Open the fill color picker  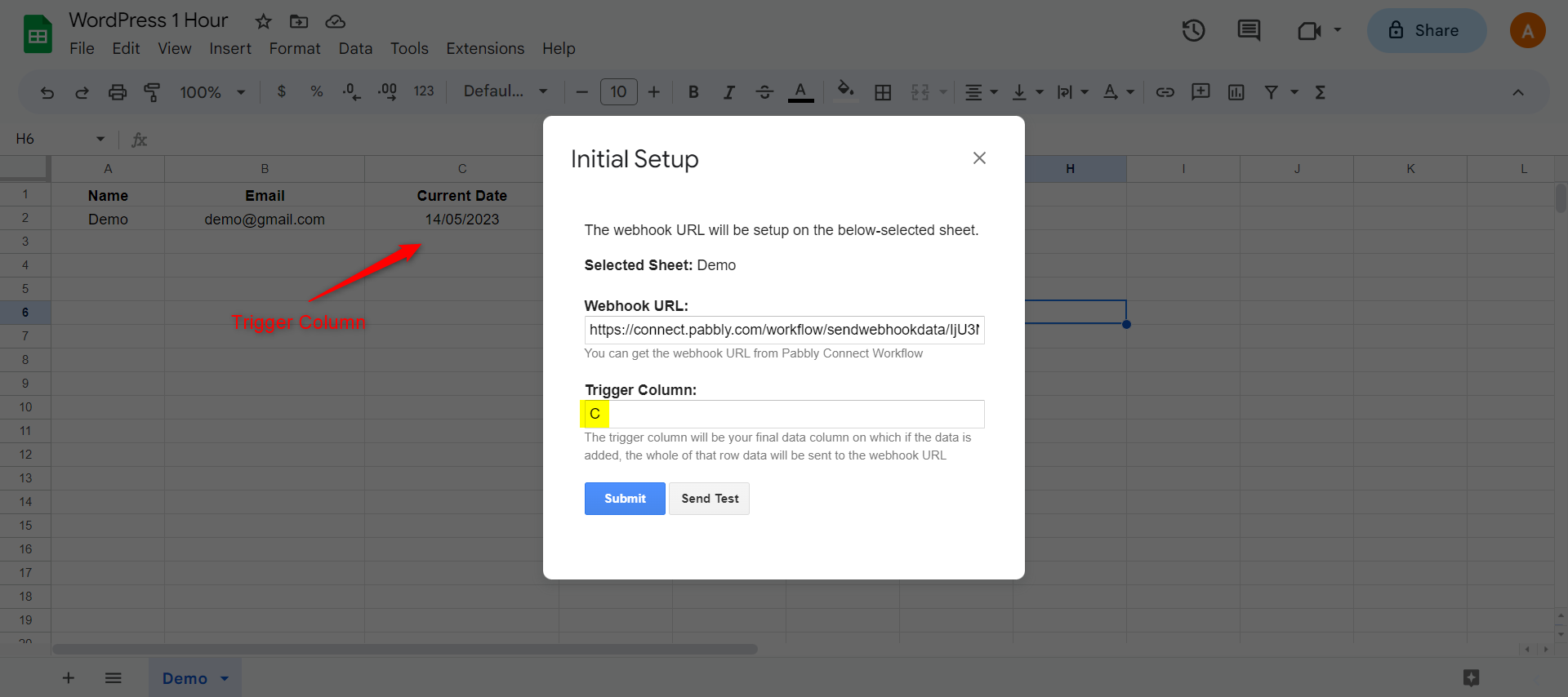click(845, 90)
